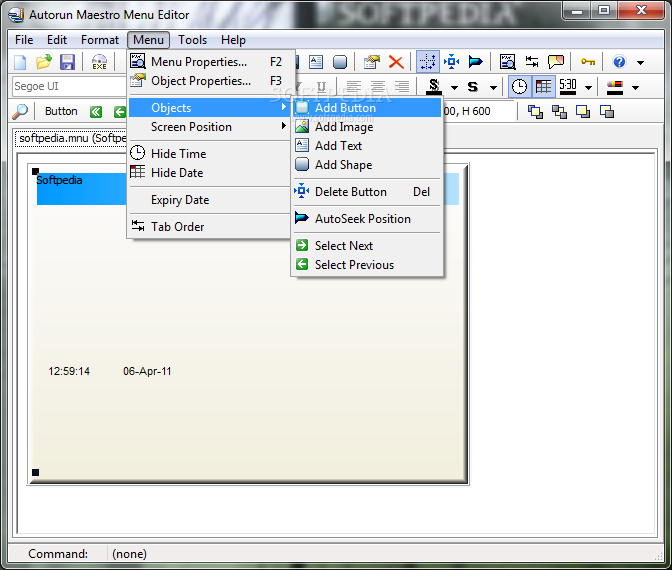
Task: Close the open Menu menu bar item
Action: (x=148, y=40)
